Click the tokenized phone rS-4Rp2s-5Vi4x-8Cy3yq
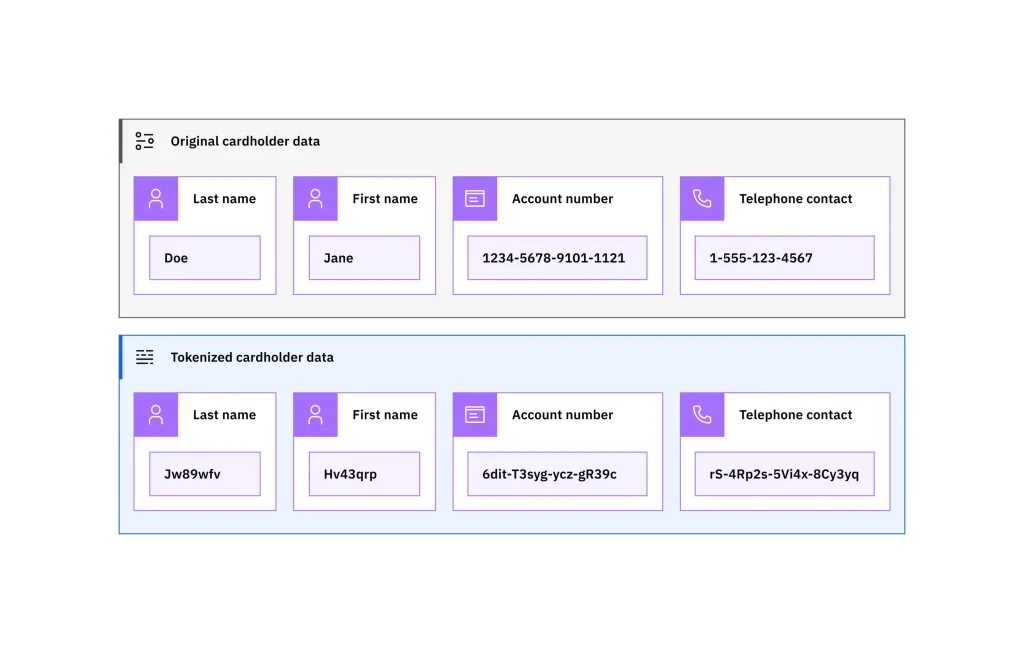Screen dimensions: 1024x653 784,473
